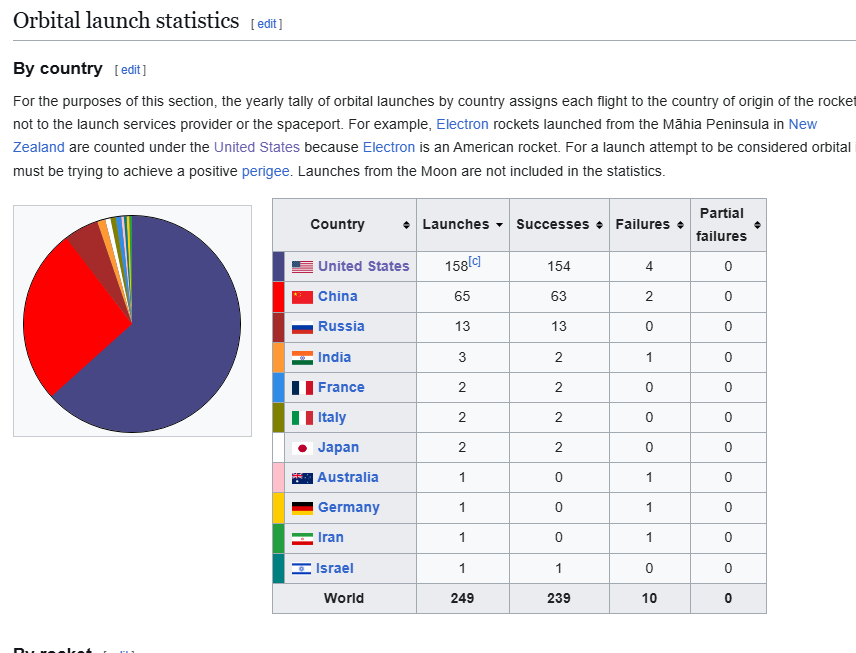Sort table by Launches column
The image size is (856, 653).
coord(500,225)
